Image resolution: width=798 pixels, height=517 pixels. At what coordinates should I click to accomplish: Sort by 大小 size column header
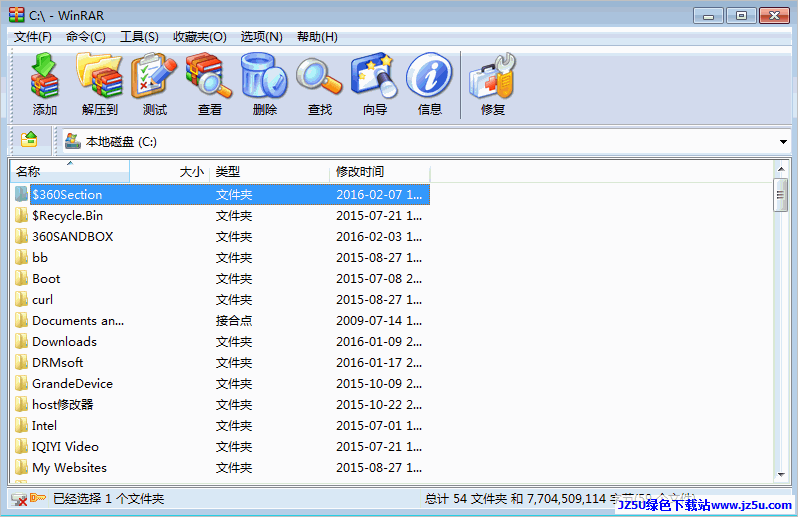point(169,171)
